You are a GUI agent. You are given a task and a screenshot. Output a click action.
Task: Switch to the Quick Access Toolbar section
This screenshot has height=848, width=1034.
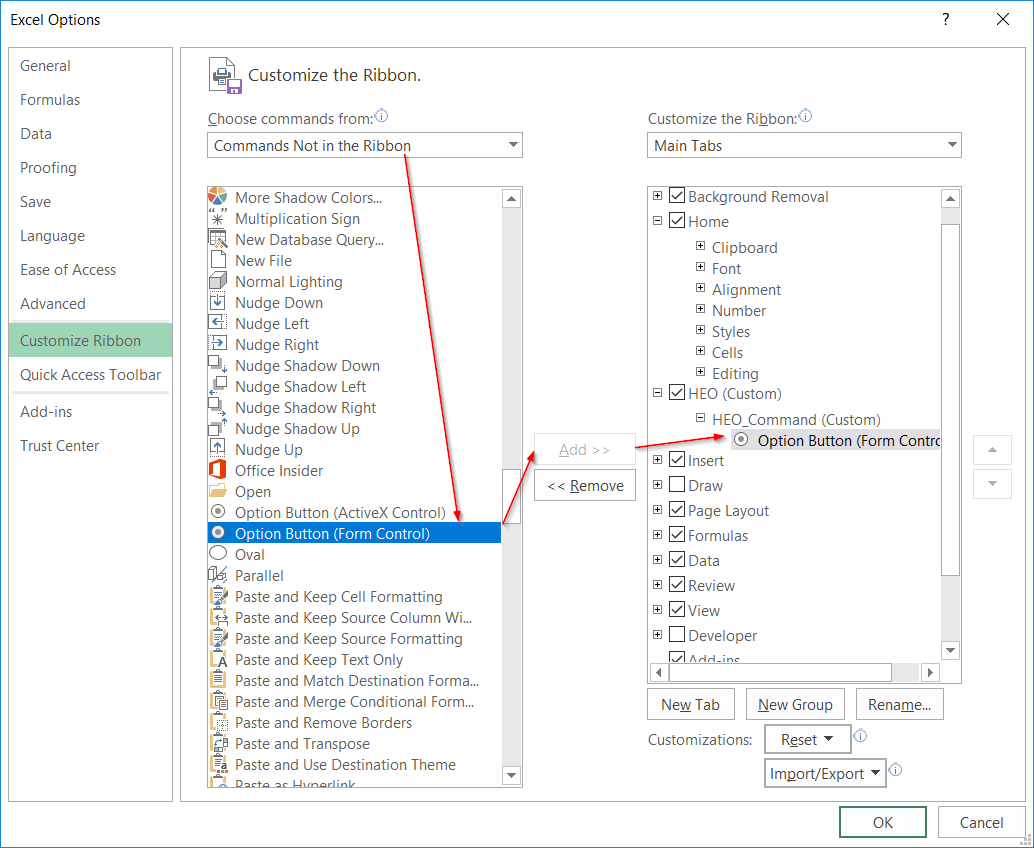pos(90,375)
